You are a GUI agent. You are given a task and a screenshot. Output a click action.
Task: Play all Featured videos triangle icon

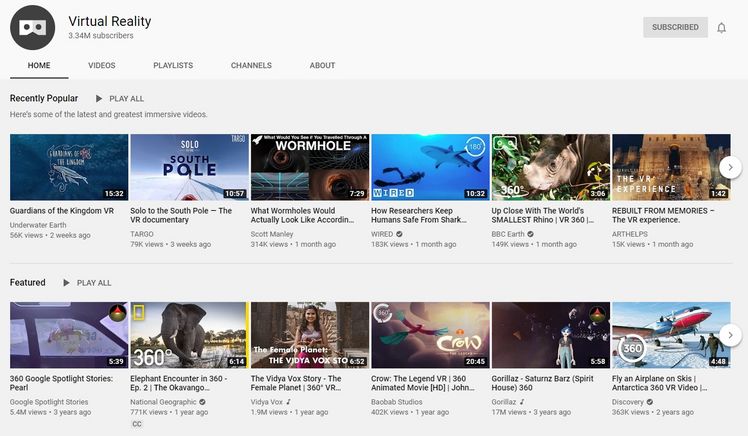point(66,283)
